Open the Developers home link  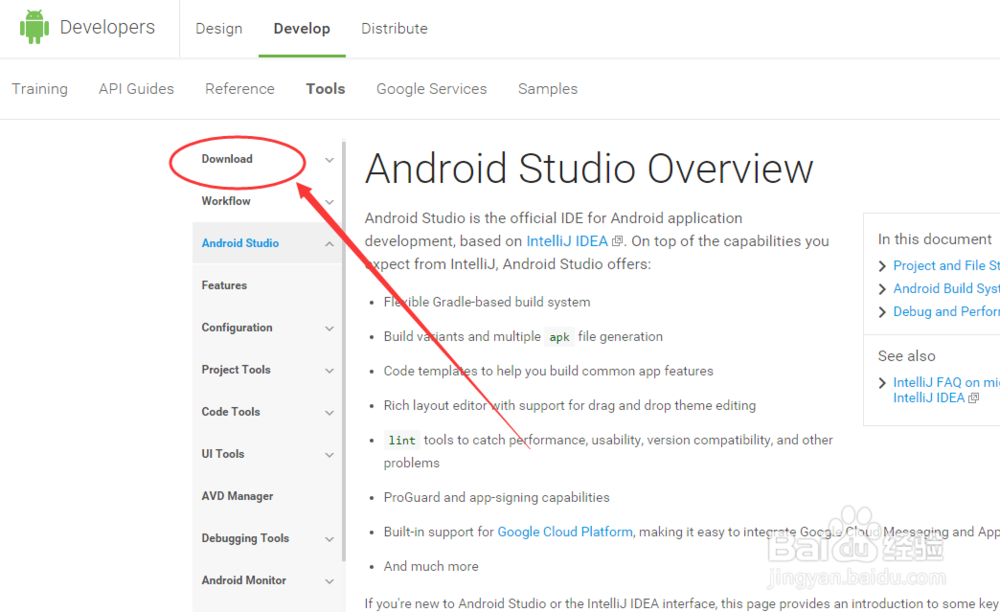pos(107,27)
